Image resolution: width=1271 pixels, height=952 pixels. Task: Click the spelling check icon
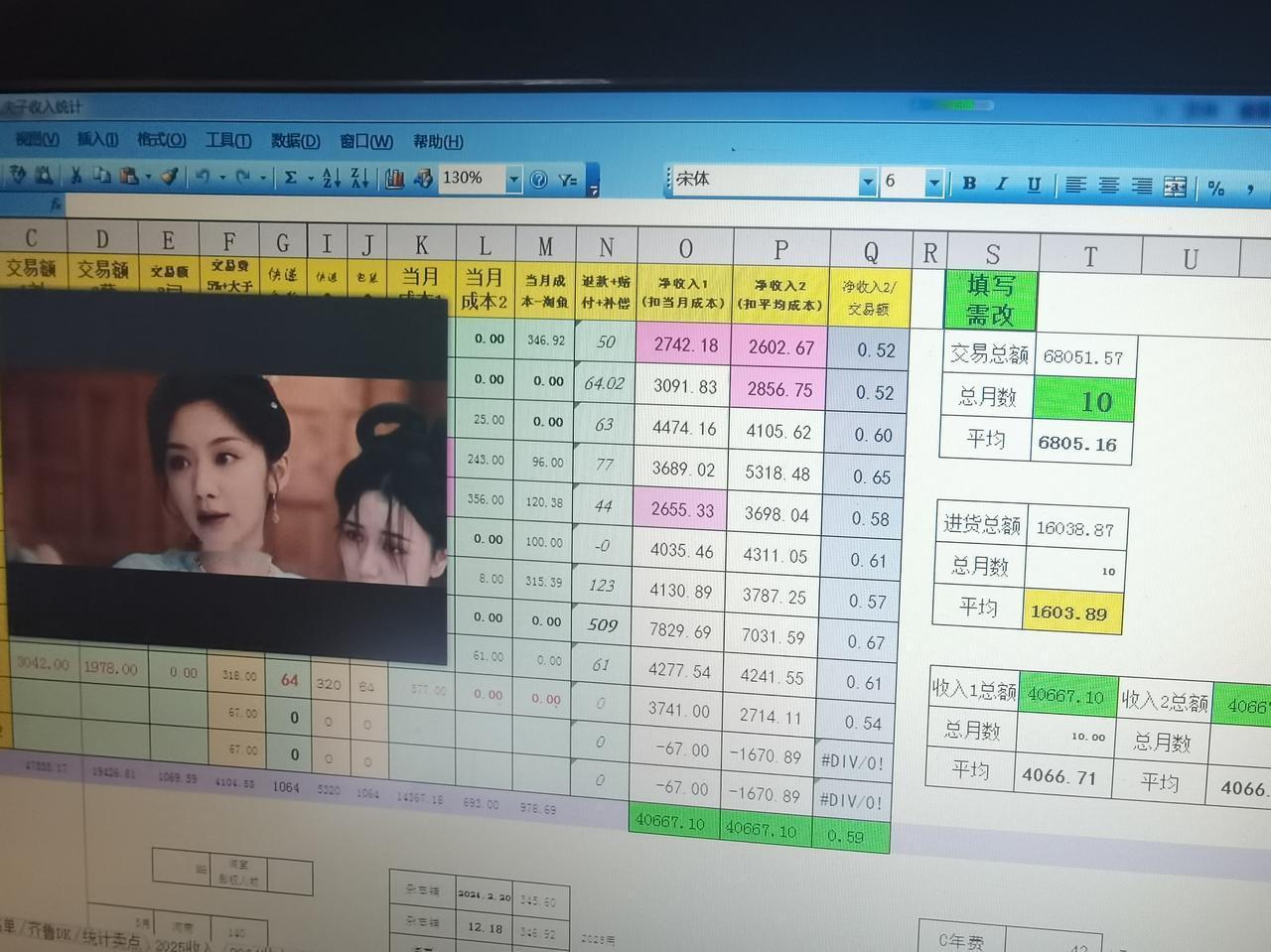point(18,175)
